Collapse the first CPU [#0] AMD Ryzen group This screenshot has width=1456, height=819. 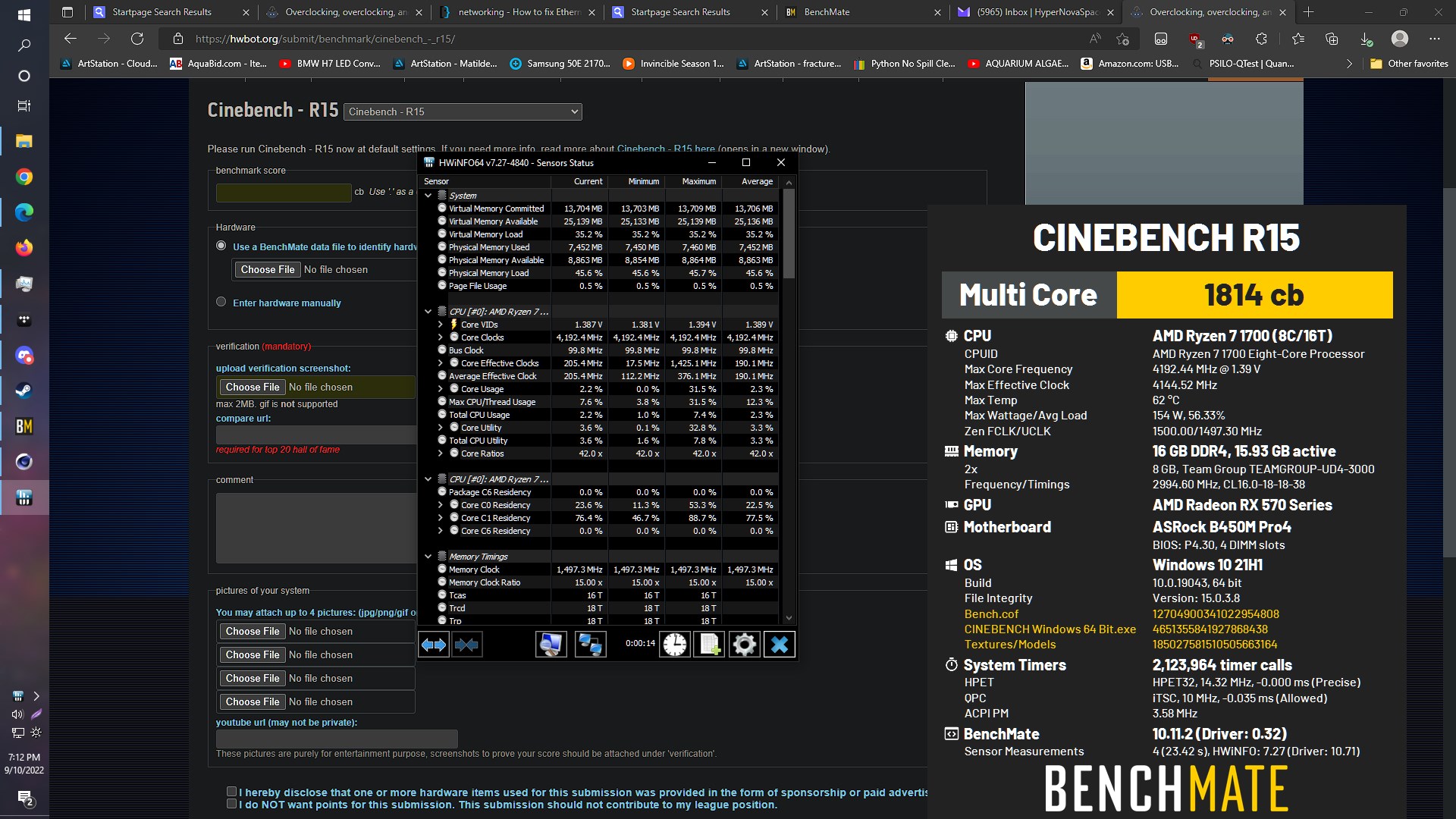(428, 312)
